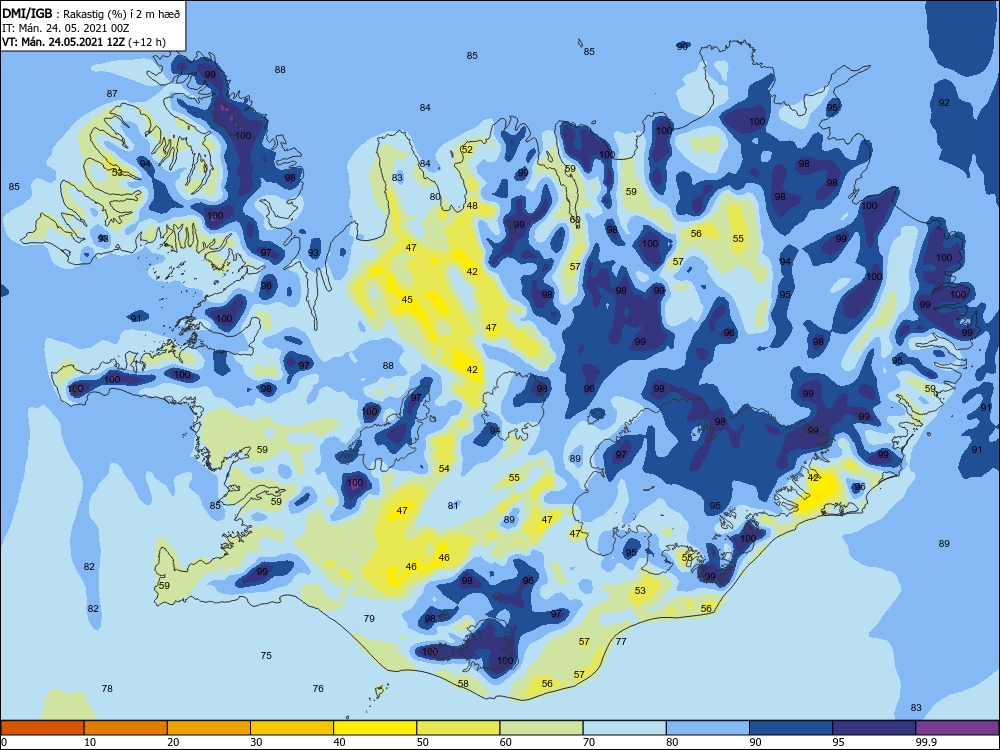Click the 30–40% amber legend swatch
The image size is (1000, 750).
tap(292, 728)
